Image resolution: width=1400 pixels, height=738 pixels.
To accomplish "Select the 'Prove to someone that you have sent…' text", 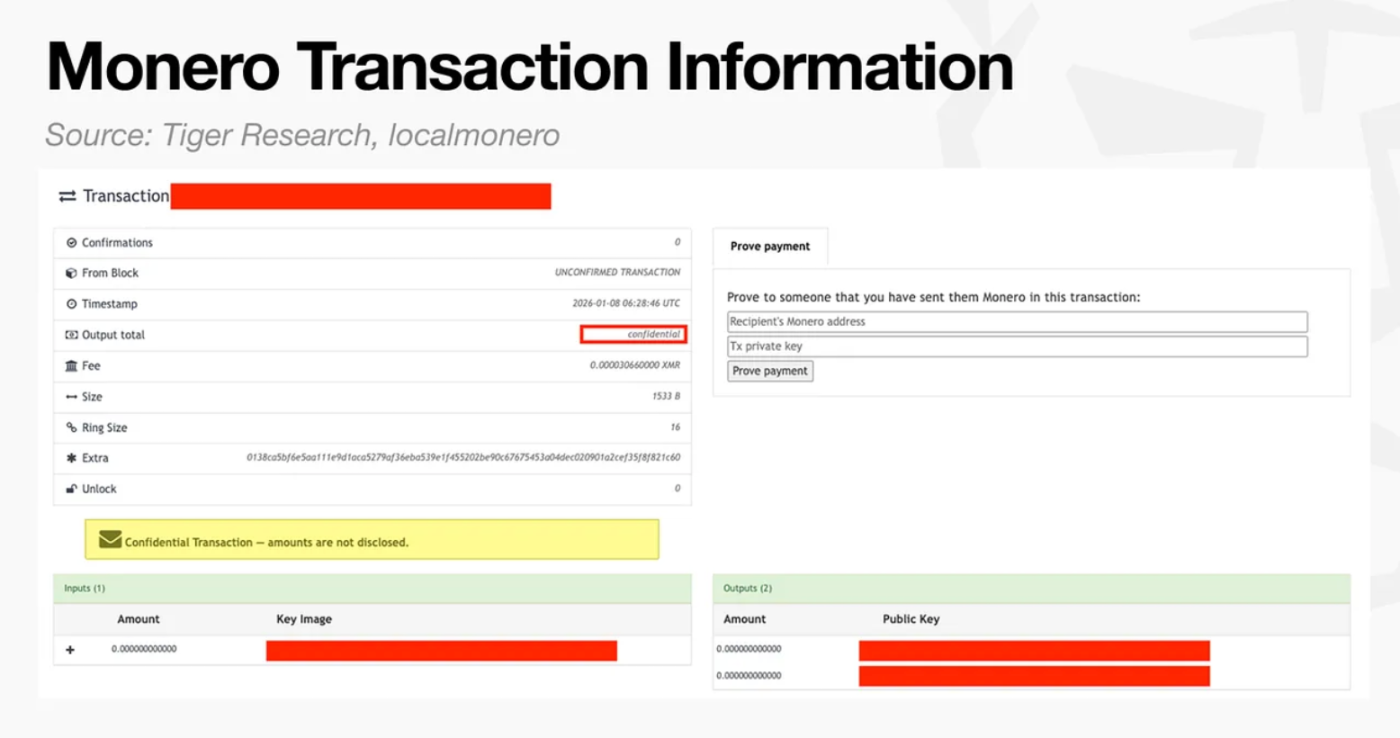I will pyautogui.click(x=934, y=298).
